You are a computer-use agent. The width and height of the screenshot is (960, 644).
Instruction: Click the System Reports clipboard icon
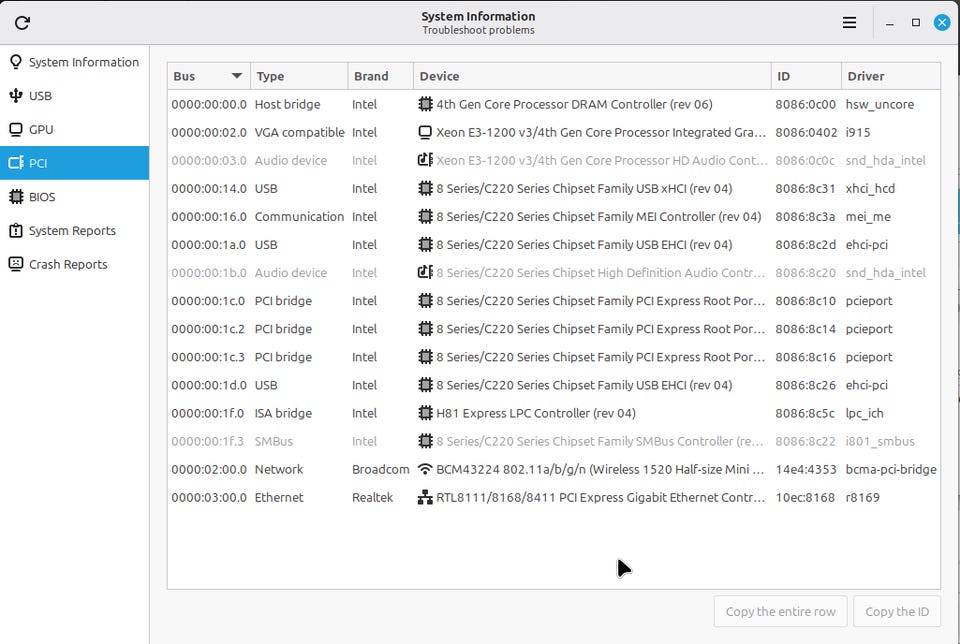tap(16, 230)
